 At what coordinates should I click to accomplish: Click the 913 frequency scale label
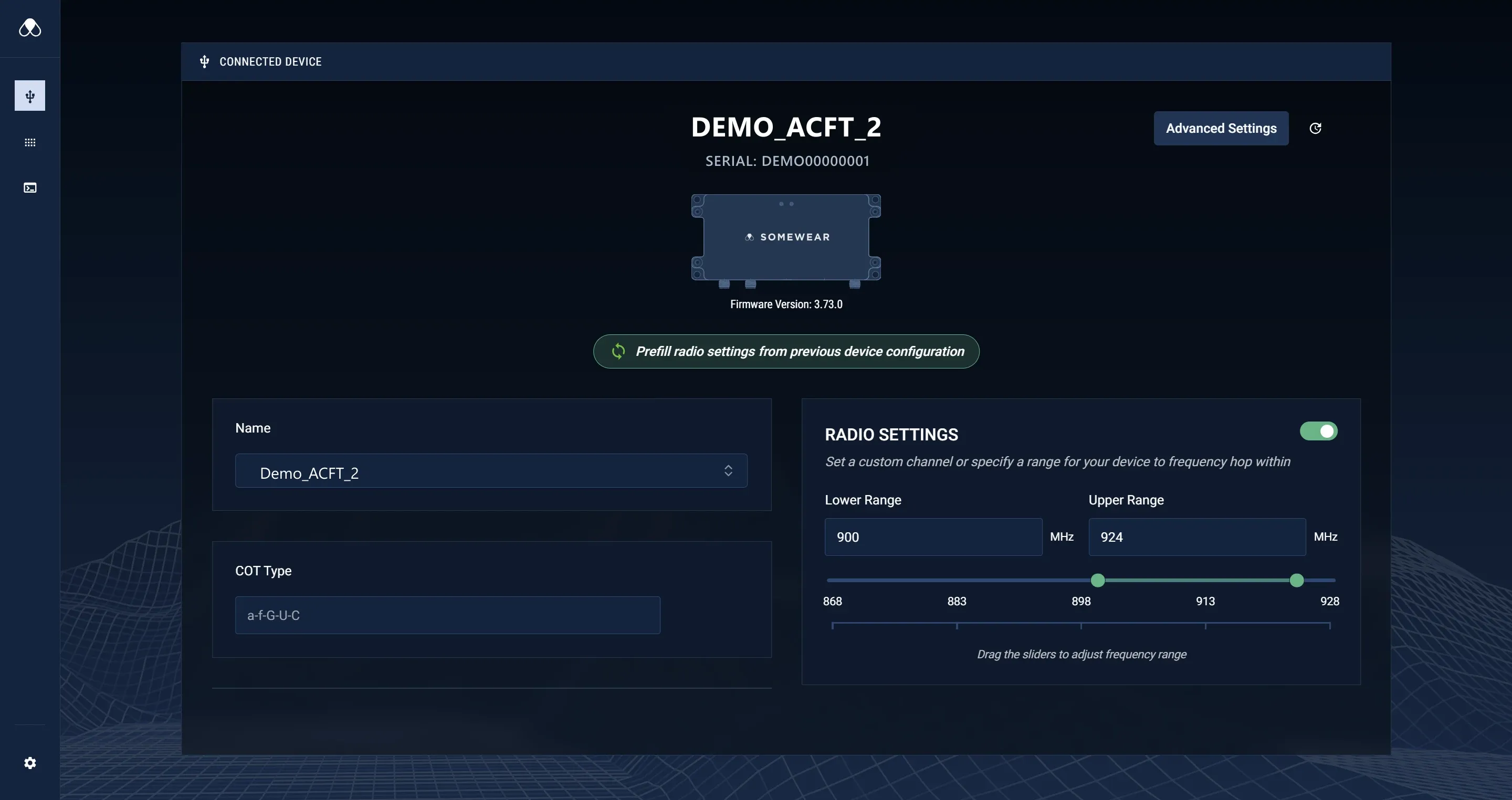point(1205,601)
